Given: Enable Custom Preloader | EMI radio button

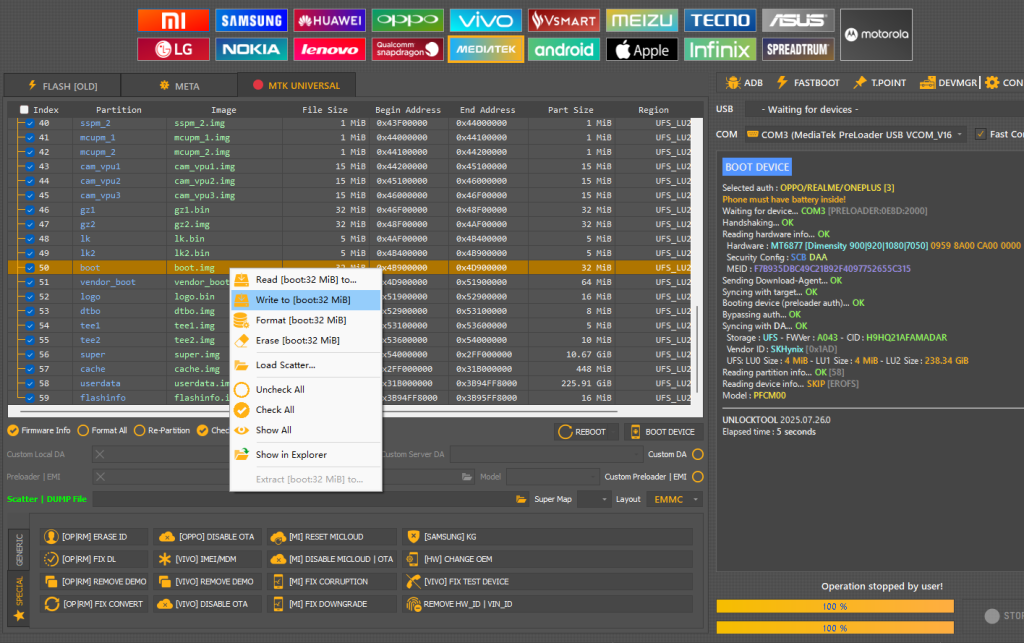Looking at the screenshot, I should [x=697, y=477].
